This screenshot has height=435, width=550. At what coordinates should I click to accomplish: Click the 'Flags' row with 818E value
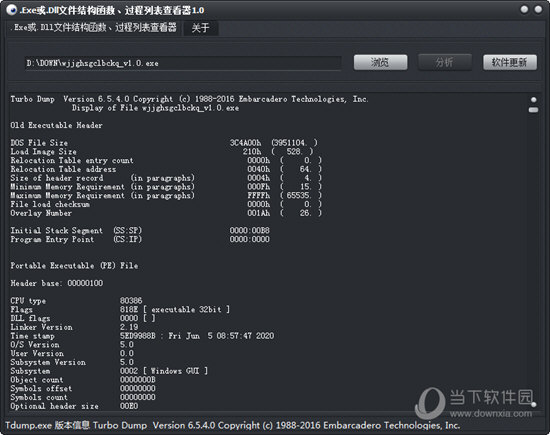[120, 309]
